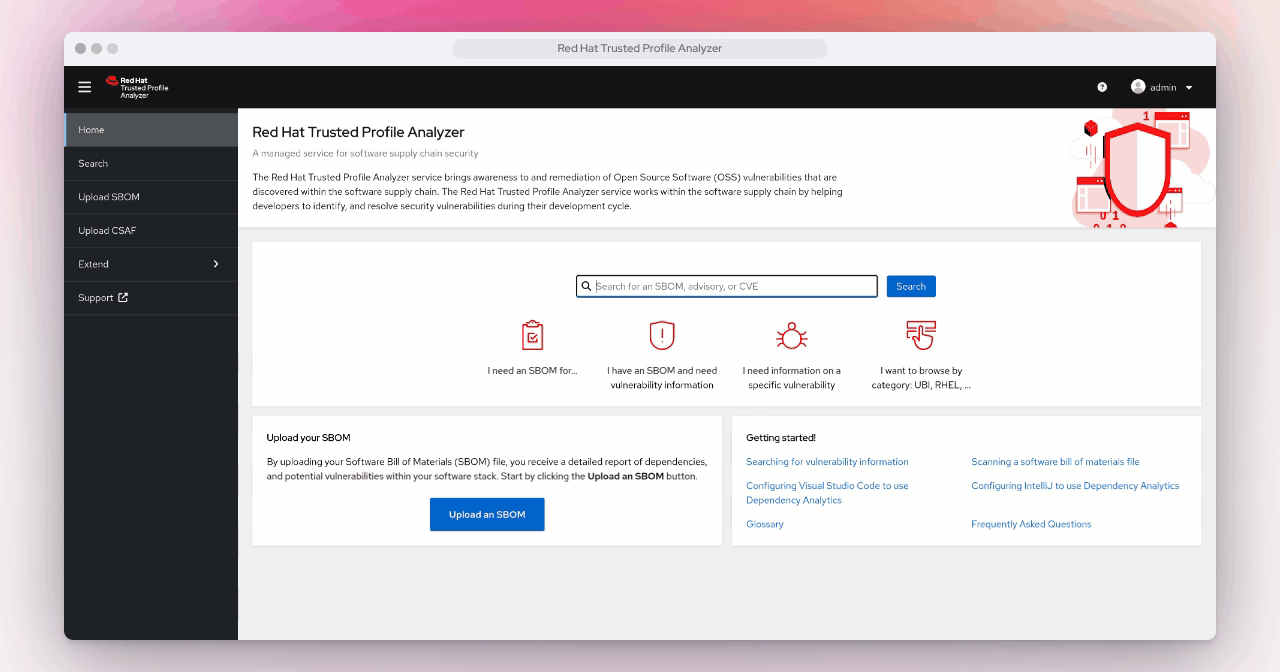Screen dimensions: 1280x672
Task: Open the admin account dropdown arrow
Action: (x=1189, y=88)
